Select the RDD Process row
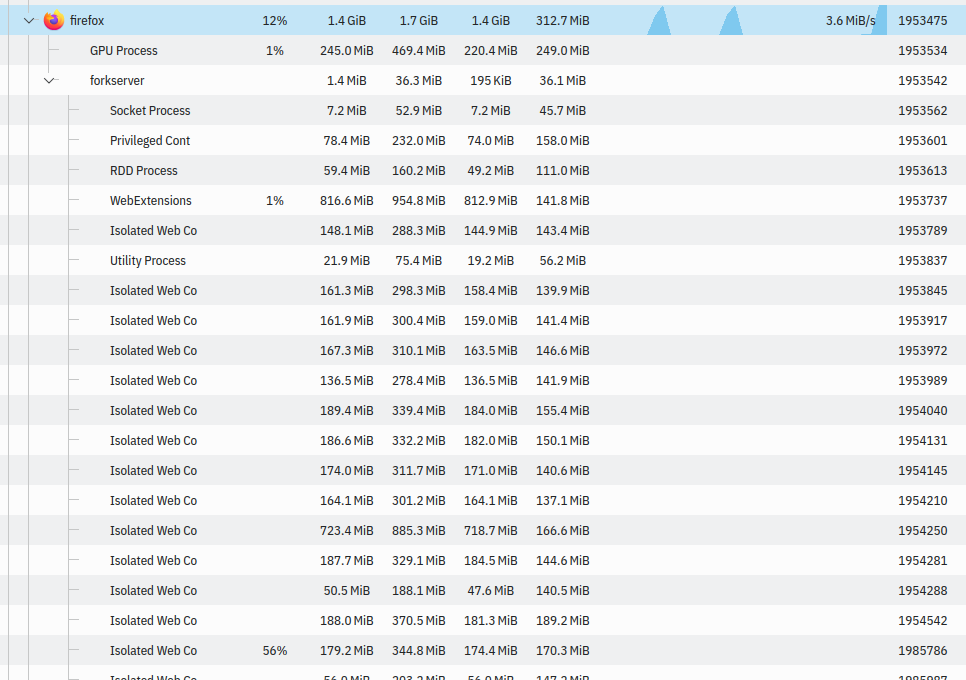Image resolution: width=966 pixels, height=680 pixels. (483, 171)
